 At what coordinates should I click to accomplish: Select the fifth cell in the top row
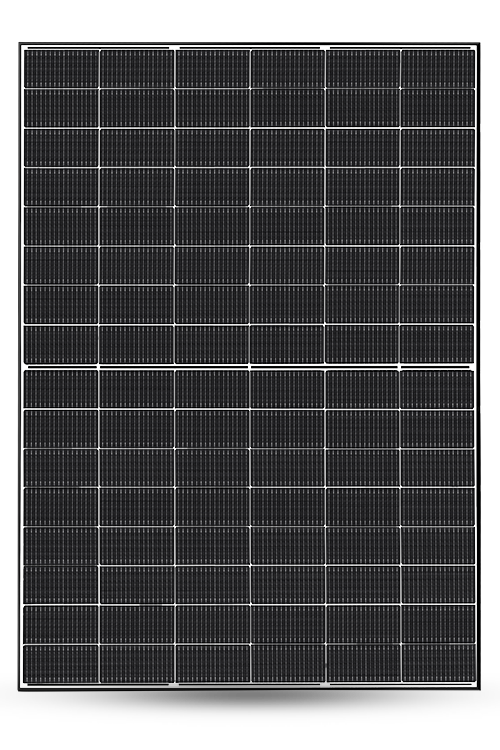click(x=363, y=68)
